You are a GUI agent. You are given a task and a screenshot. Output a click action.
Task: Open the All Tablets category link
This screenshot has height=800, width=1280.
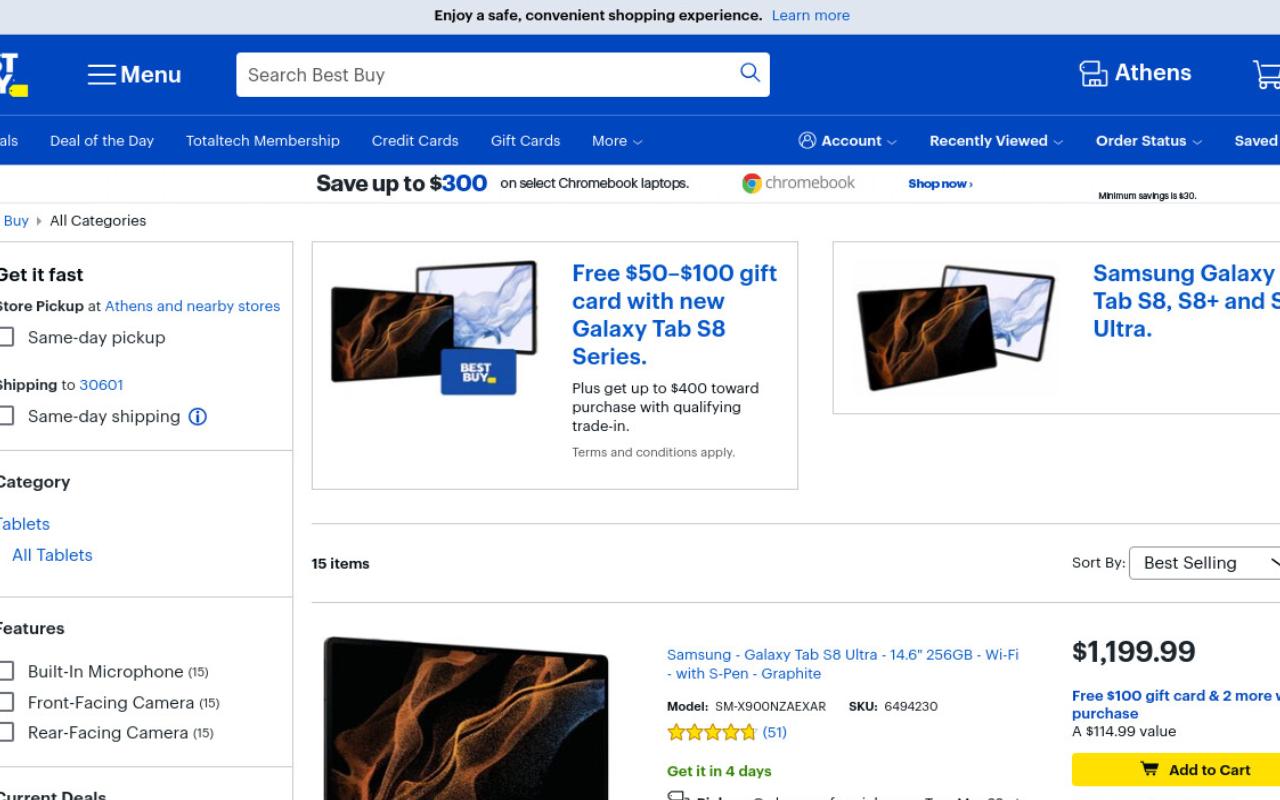point(52,555)
